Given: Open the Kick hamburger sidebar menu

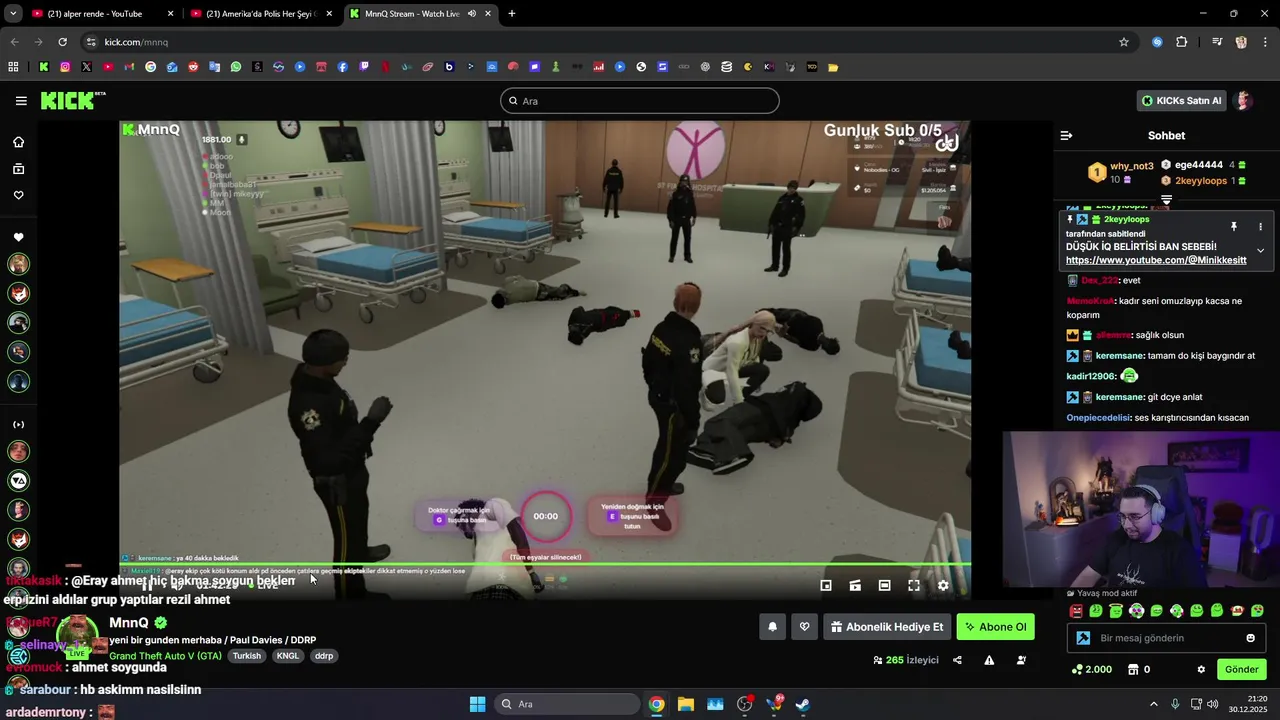Looking at the screenshot, I should pos(21,101).
